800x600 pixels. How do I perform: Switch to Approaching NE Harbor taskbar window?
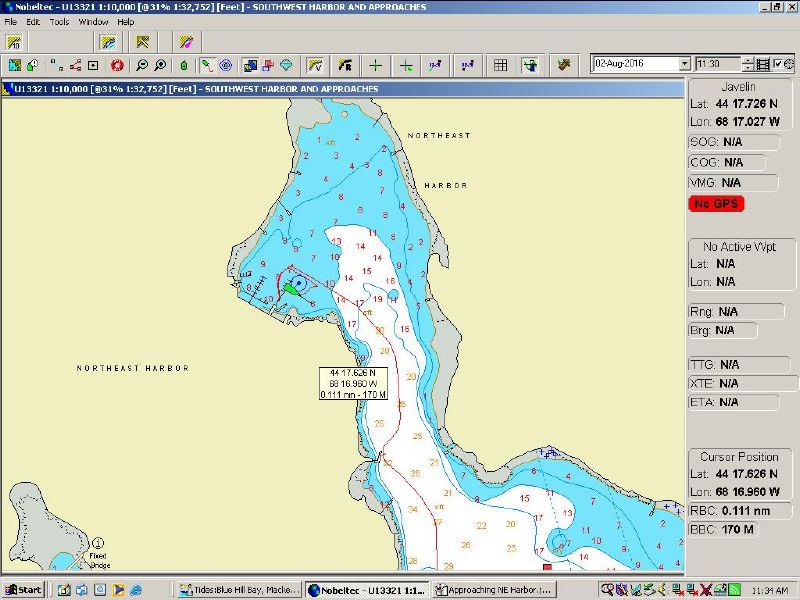tap(494, 589)
